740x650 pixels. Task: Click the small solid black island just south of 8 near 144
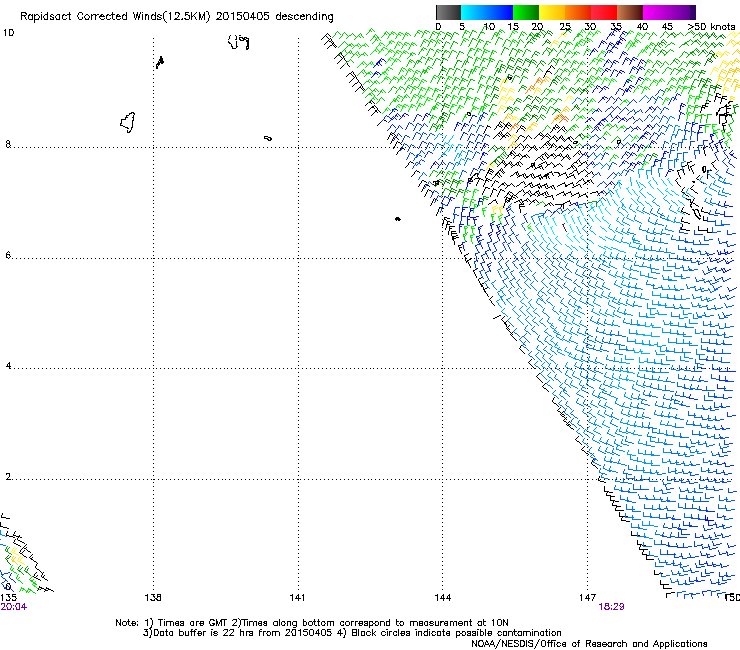398,219
